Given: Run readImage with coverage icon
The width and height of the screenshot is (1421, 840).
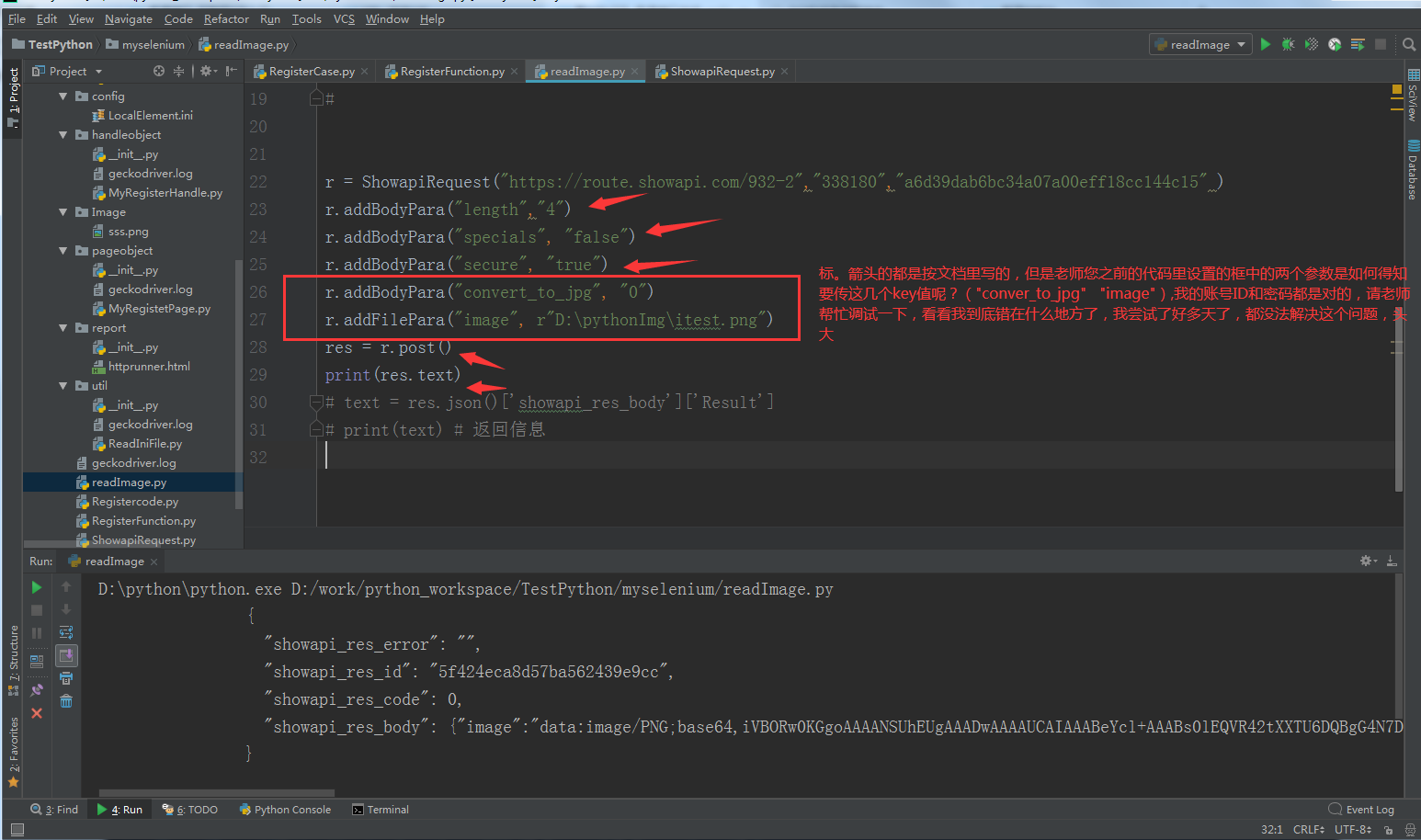Looking at the screenshot, I should [1312, 44].
